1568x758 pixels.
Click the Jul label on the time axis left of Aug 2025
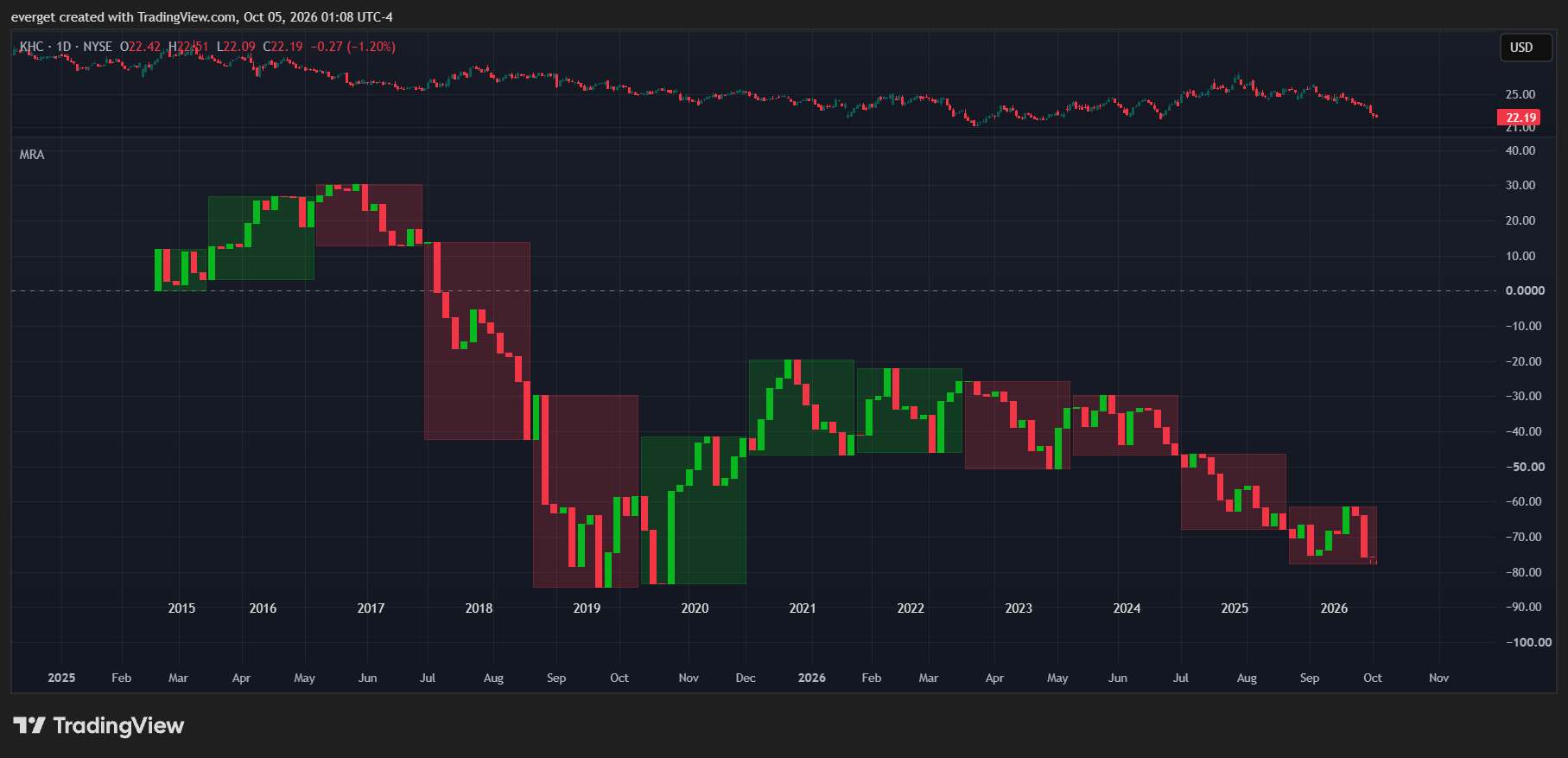428,678
